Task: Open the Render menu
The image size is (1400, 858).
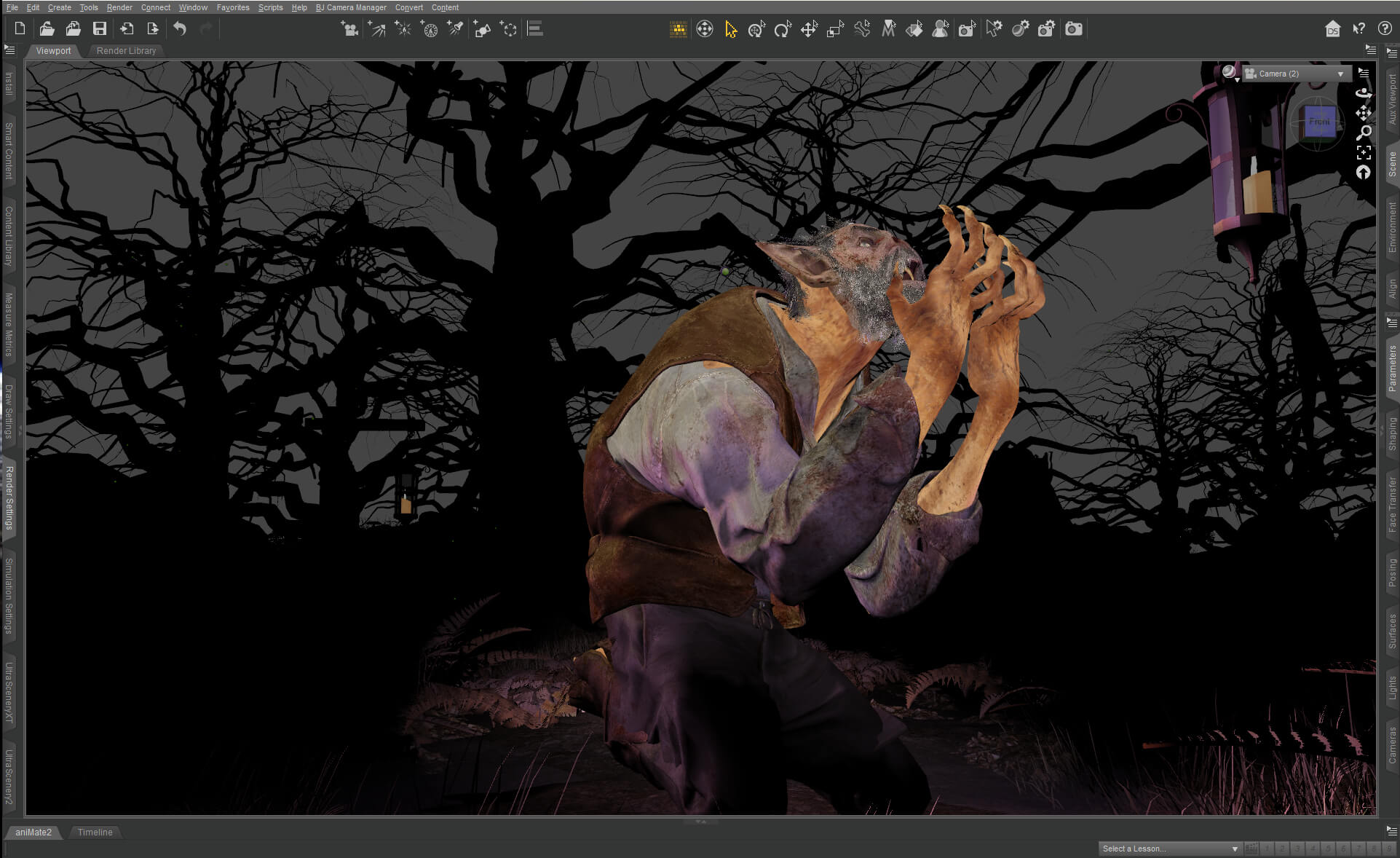Action: pyautogui.click(x=119, y=7)
